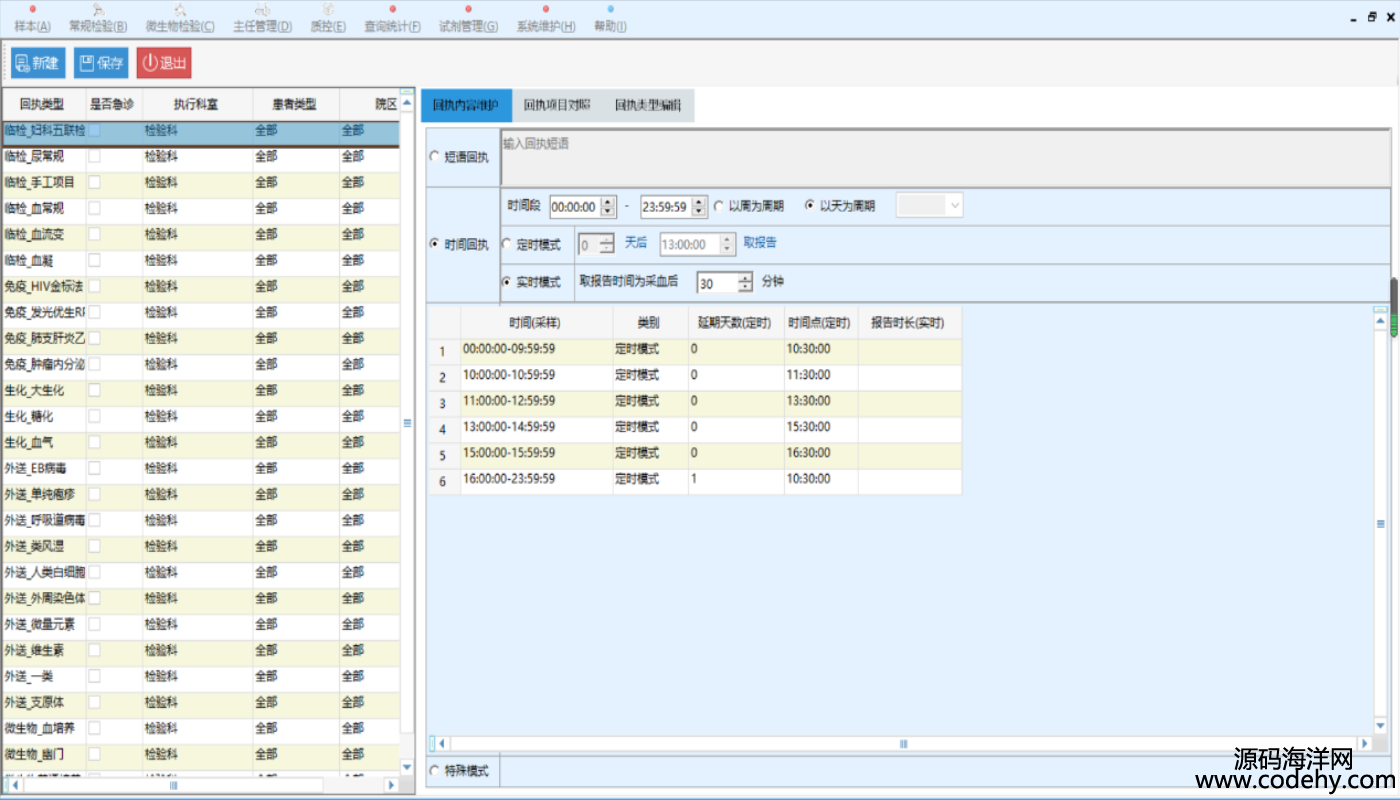Viewport: 1400px width, 800px height.
Task: Select the 时间回执 radio button
Action: [434, 244]
